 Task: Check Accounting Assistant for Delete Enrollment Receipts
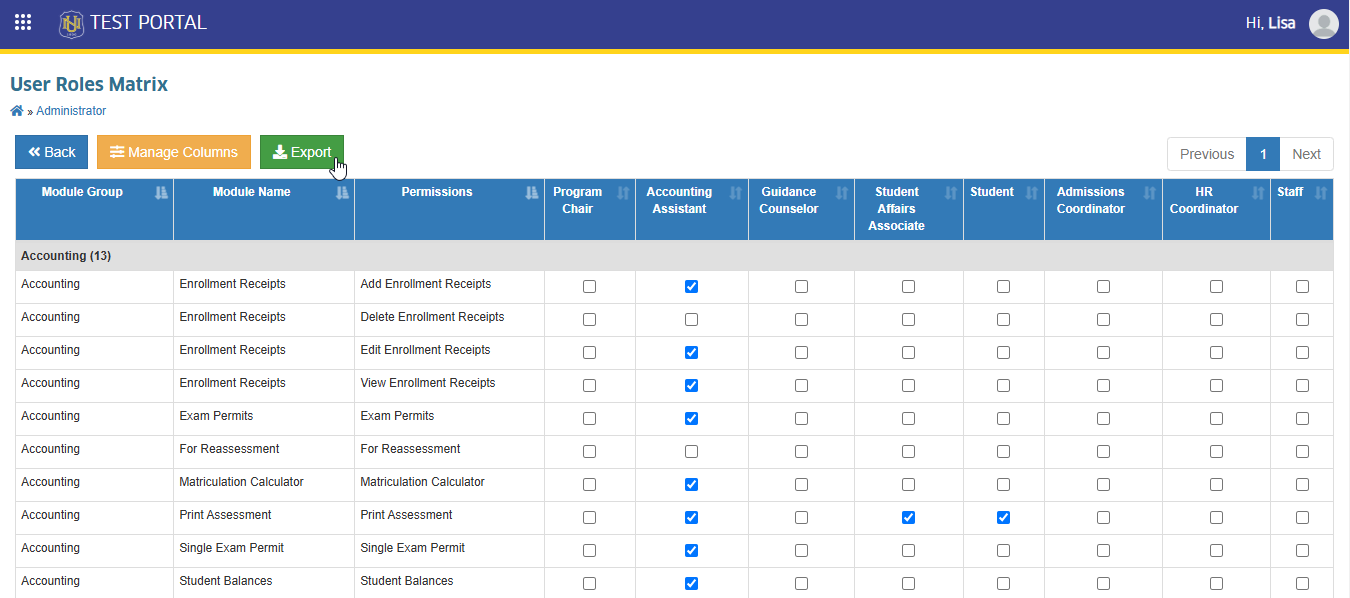[x=691, y=320]
